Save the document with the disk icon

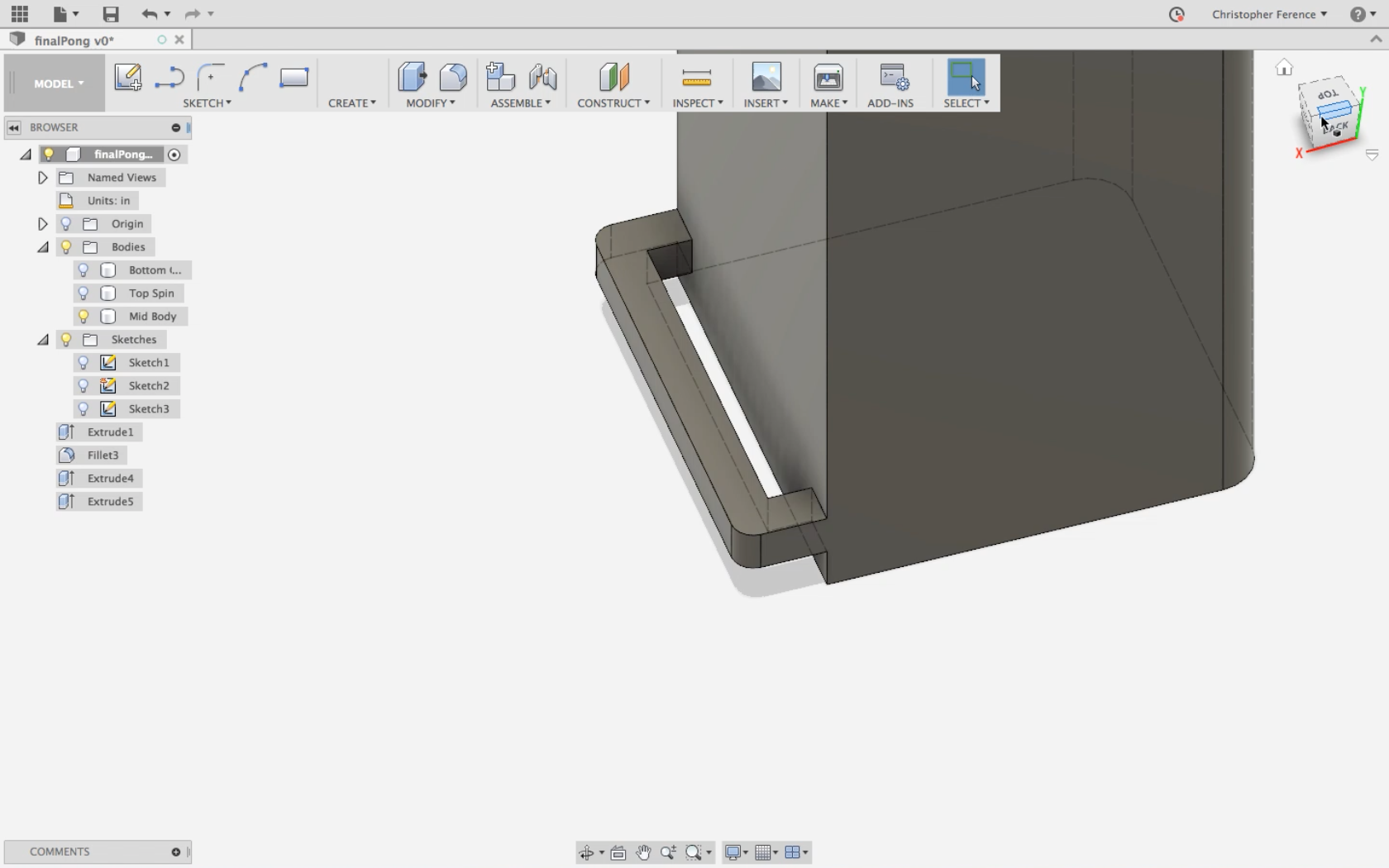point(110,14)
